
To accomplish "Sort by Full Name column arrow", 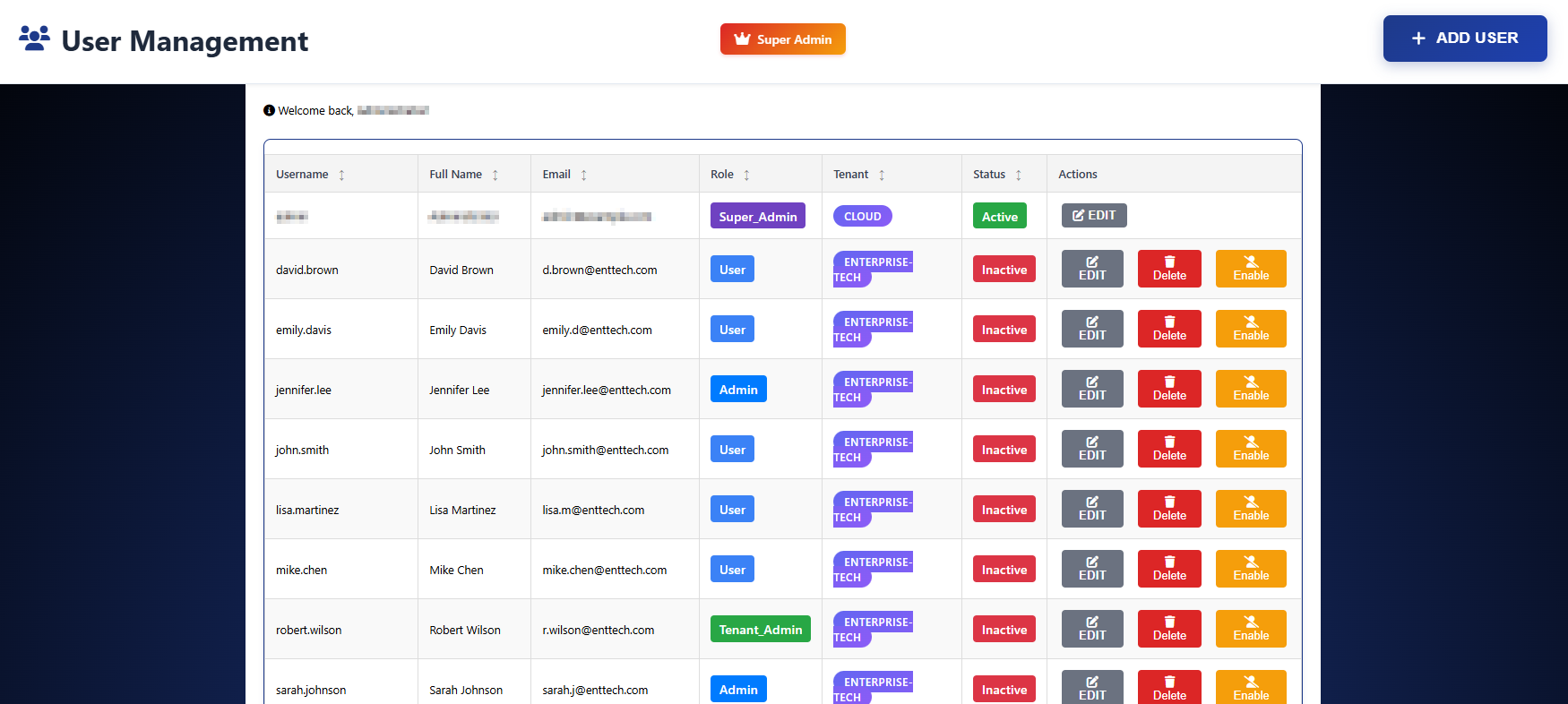I will click(495, 176).
